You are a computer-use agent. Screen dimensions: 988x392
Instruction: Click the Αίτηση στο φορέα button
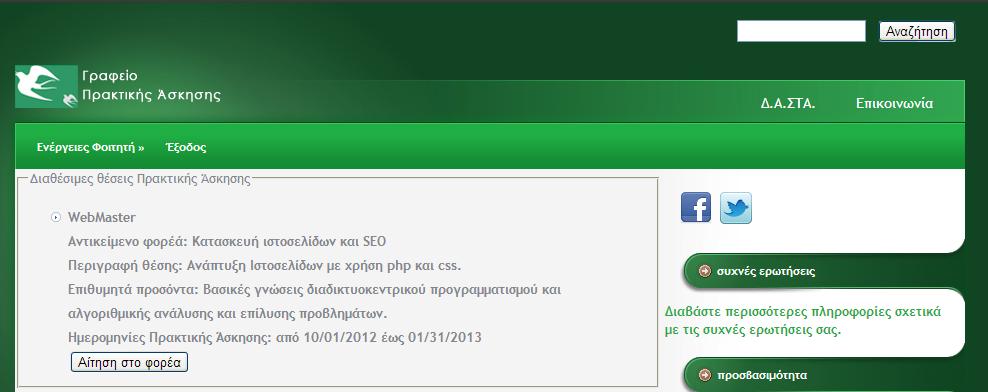(x=129, y=362)
